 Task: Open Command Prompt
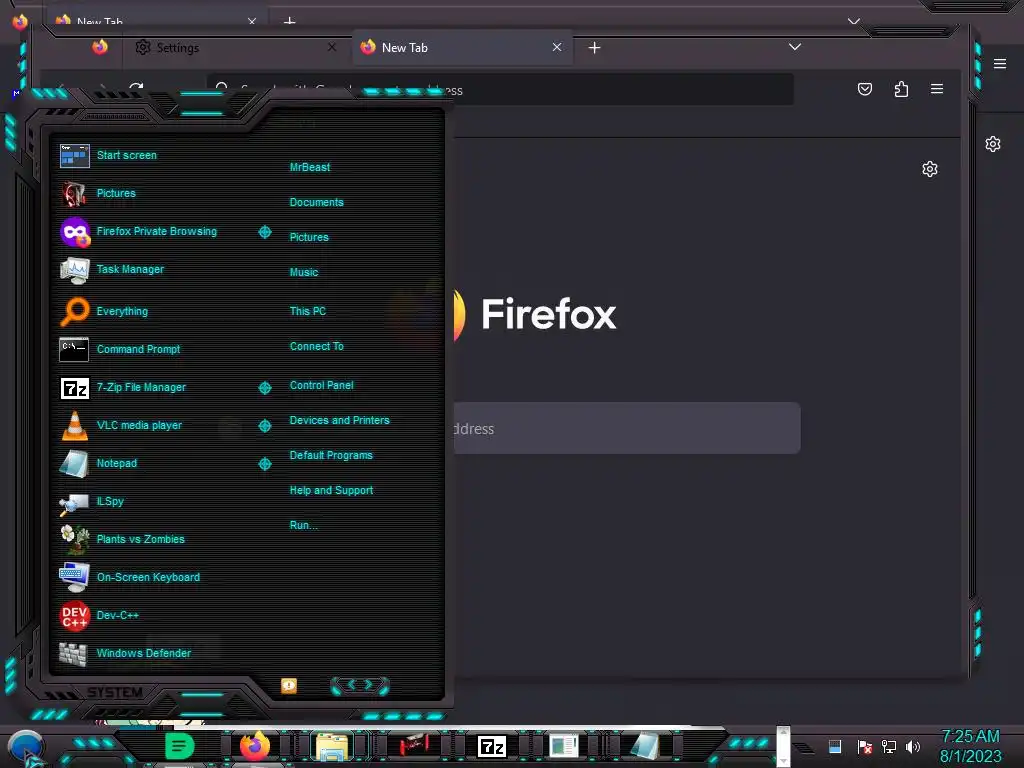[120, 349]
